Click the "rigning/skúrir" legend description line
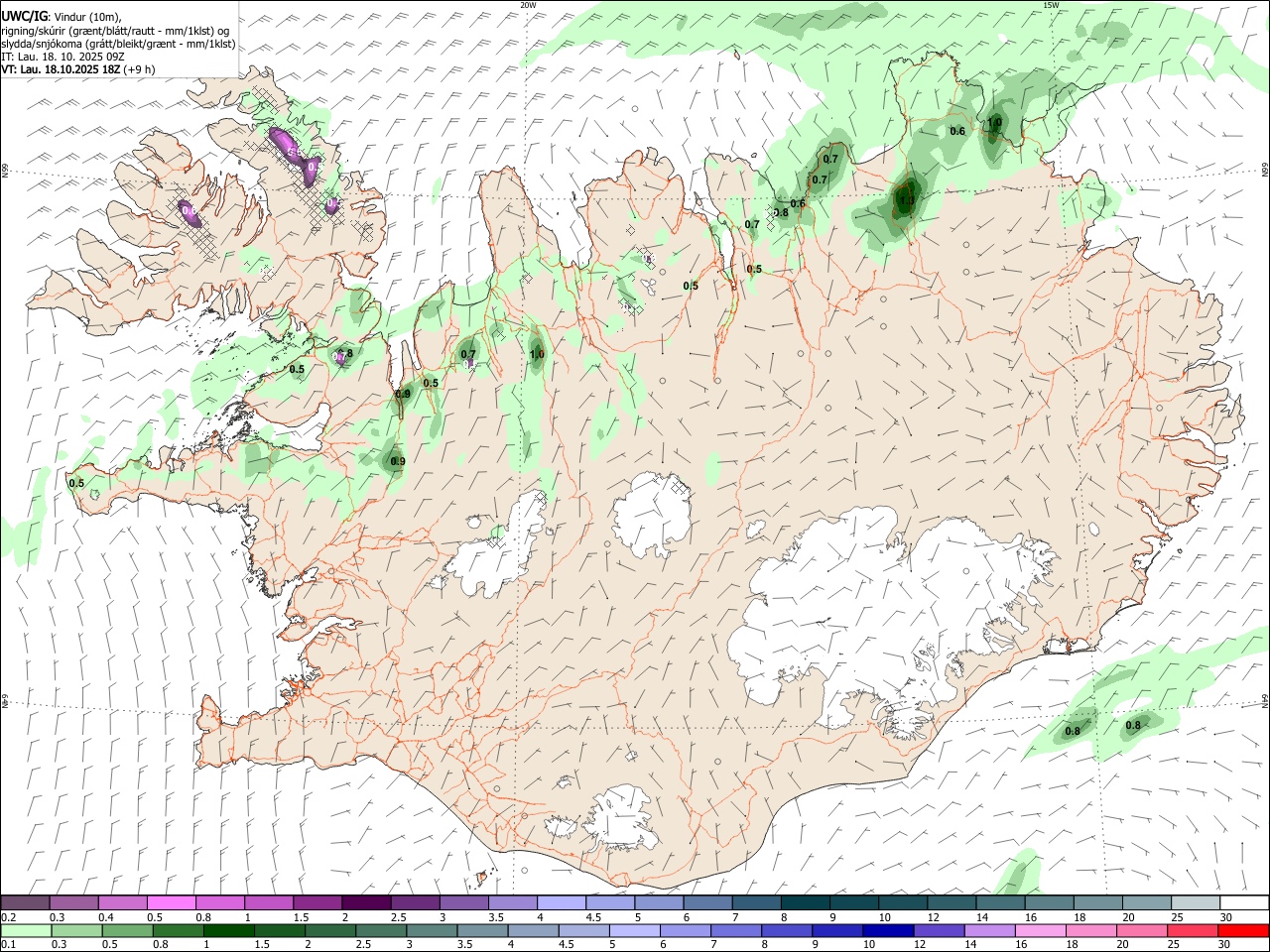Screen dimensions: 1270x952 (115, 31)
